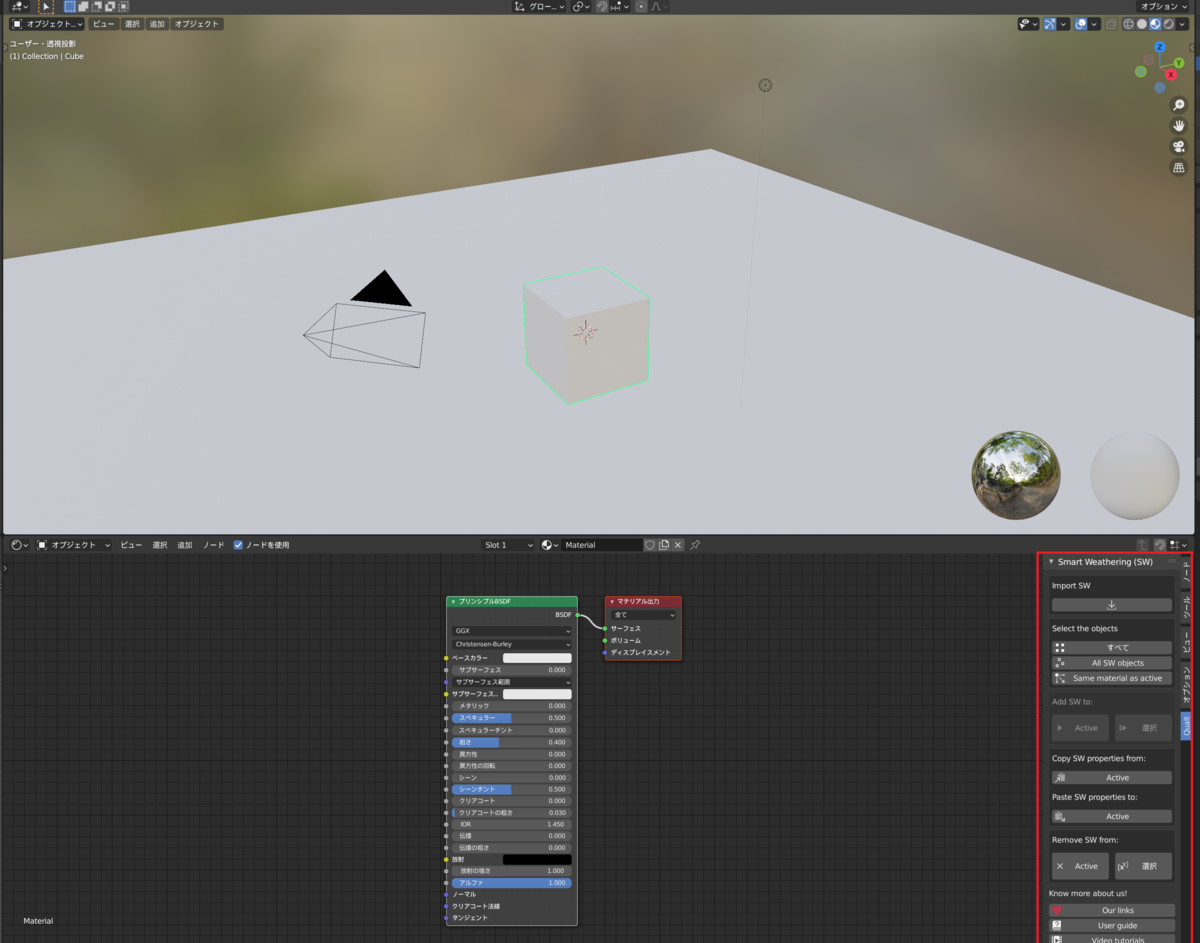The image size is (1200, 943).
Task: Toggle X-ray display in viewport
Action: [1111, 24]
